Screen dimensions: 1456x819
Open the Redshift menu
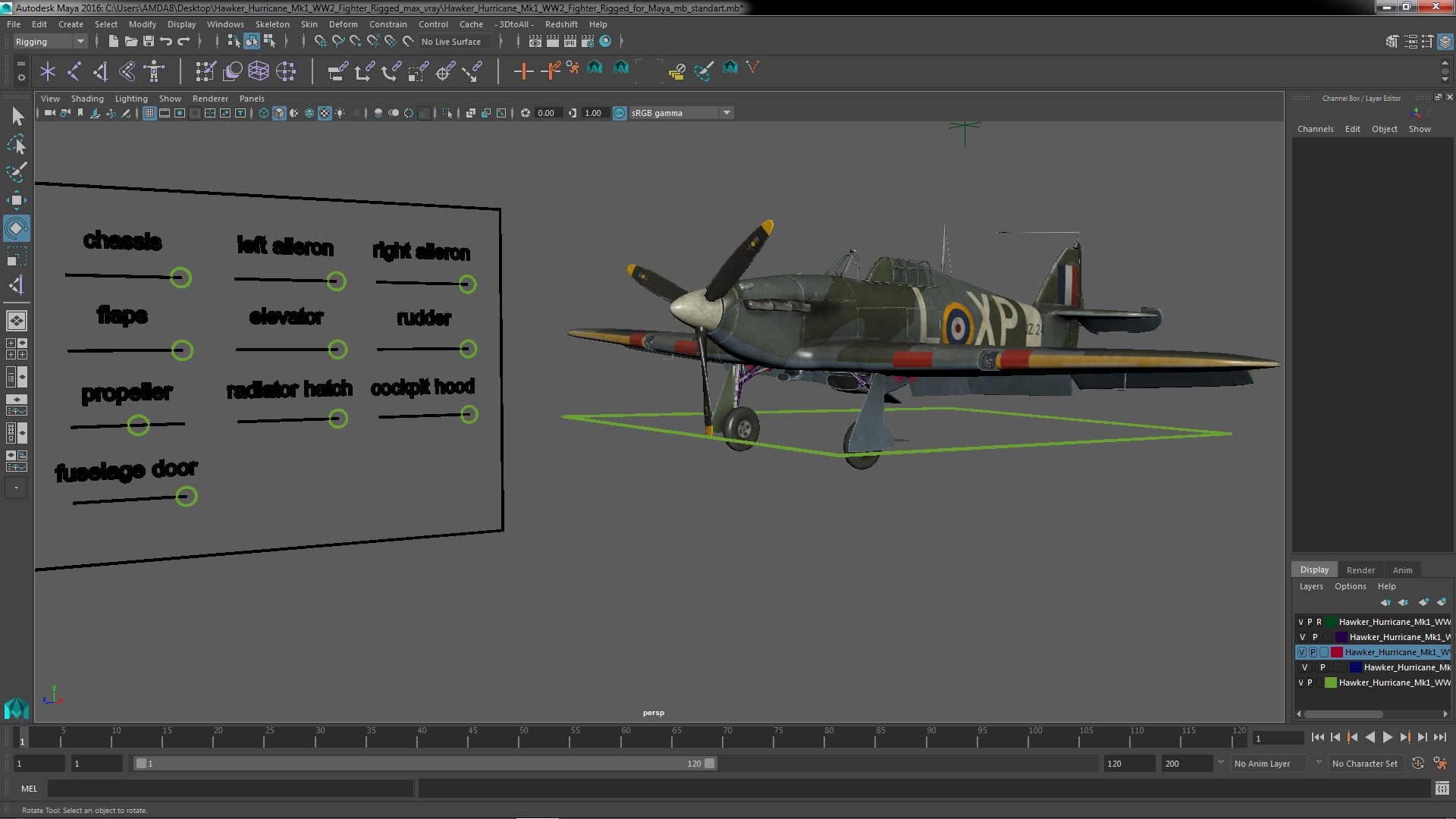[561, 24]
